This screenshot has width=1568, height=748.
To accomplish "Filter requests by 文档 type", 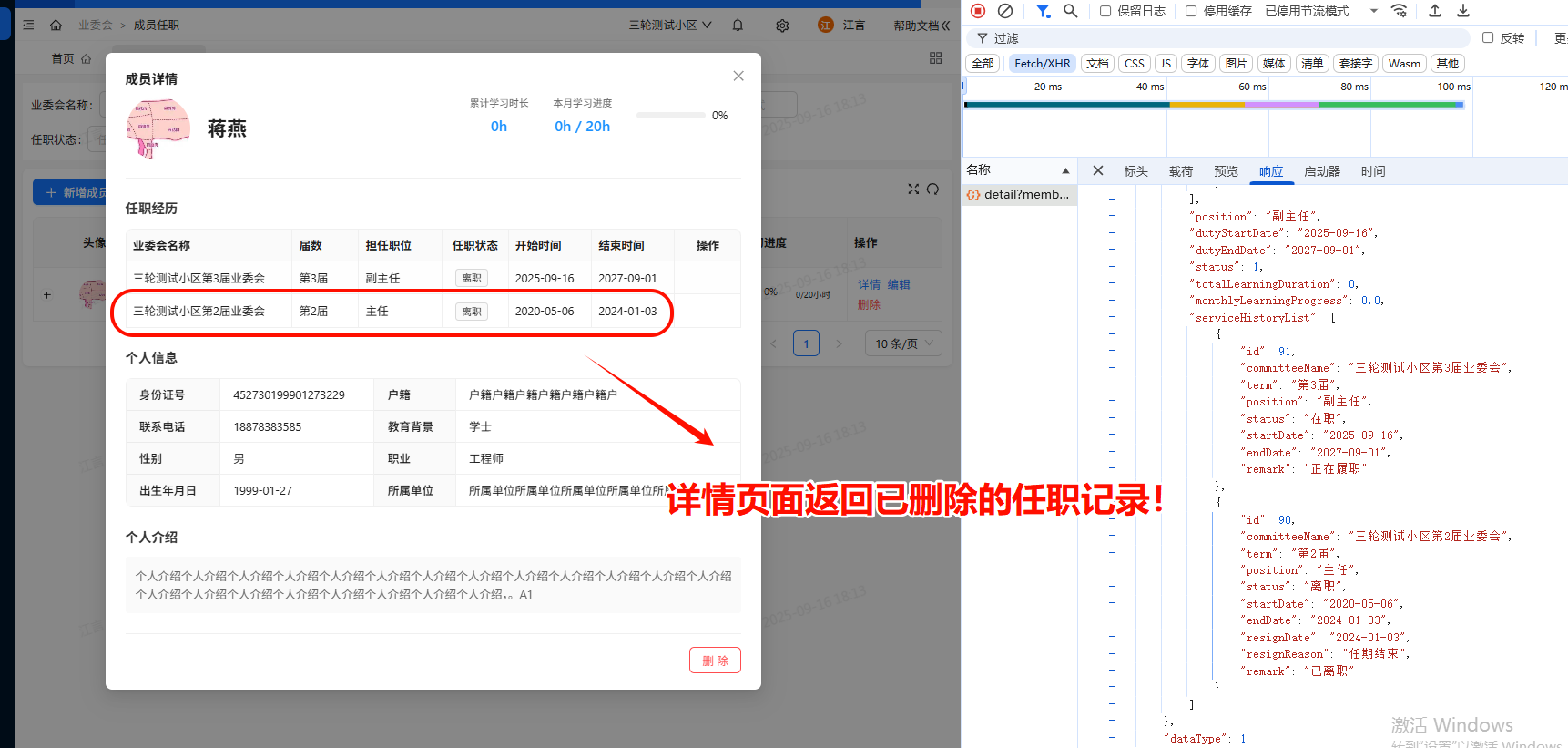I will tap(1097, 63).
